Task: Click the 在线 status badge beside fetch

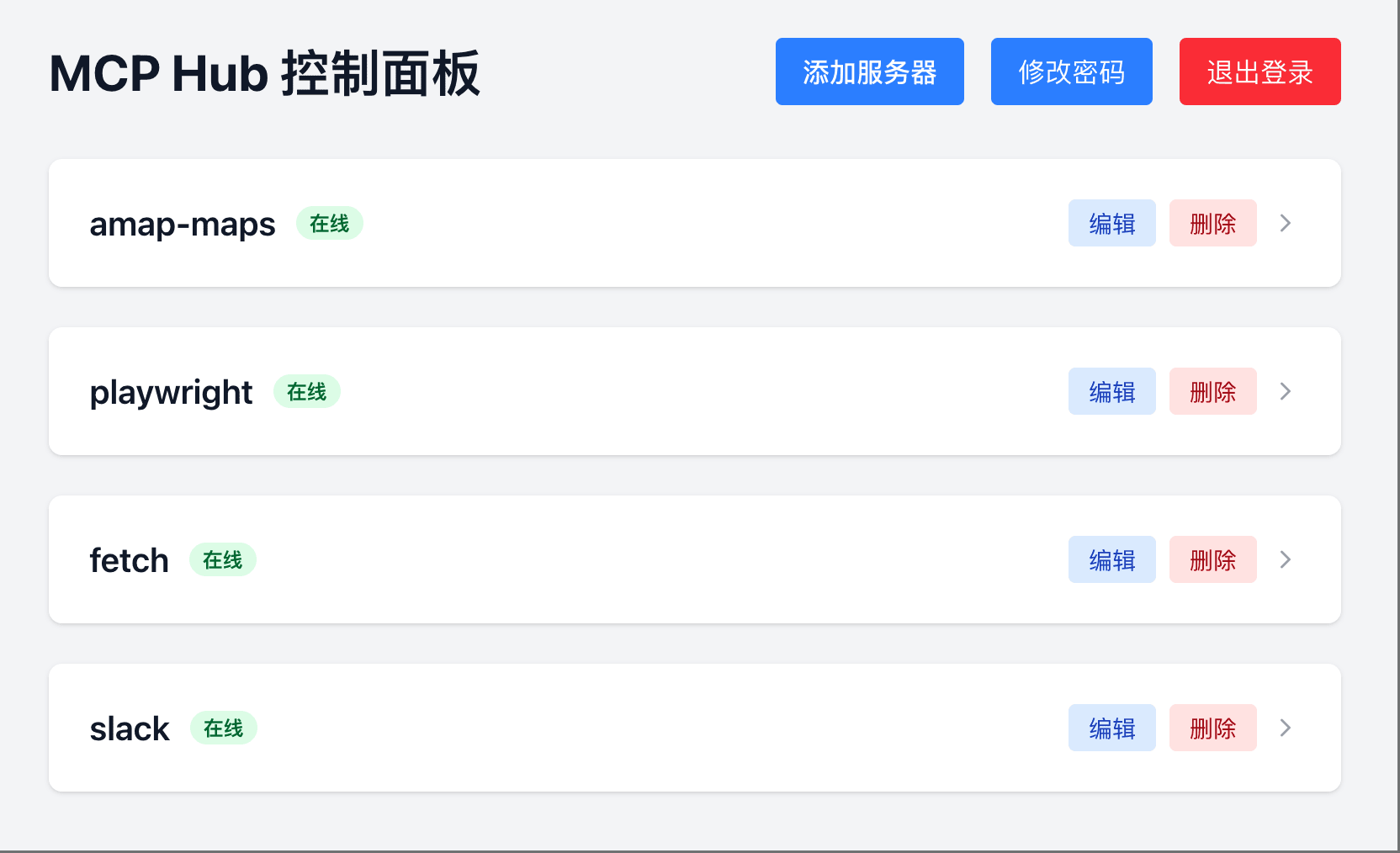Action: click(x=223, y=559)
